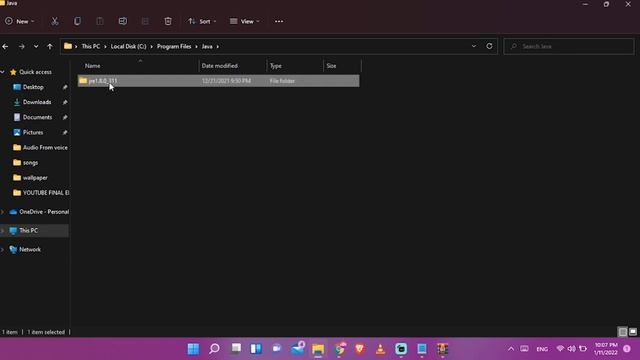
Task: Expand the This PC tree node
Action: [3, 231]
